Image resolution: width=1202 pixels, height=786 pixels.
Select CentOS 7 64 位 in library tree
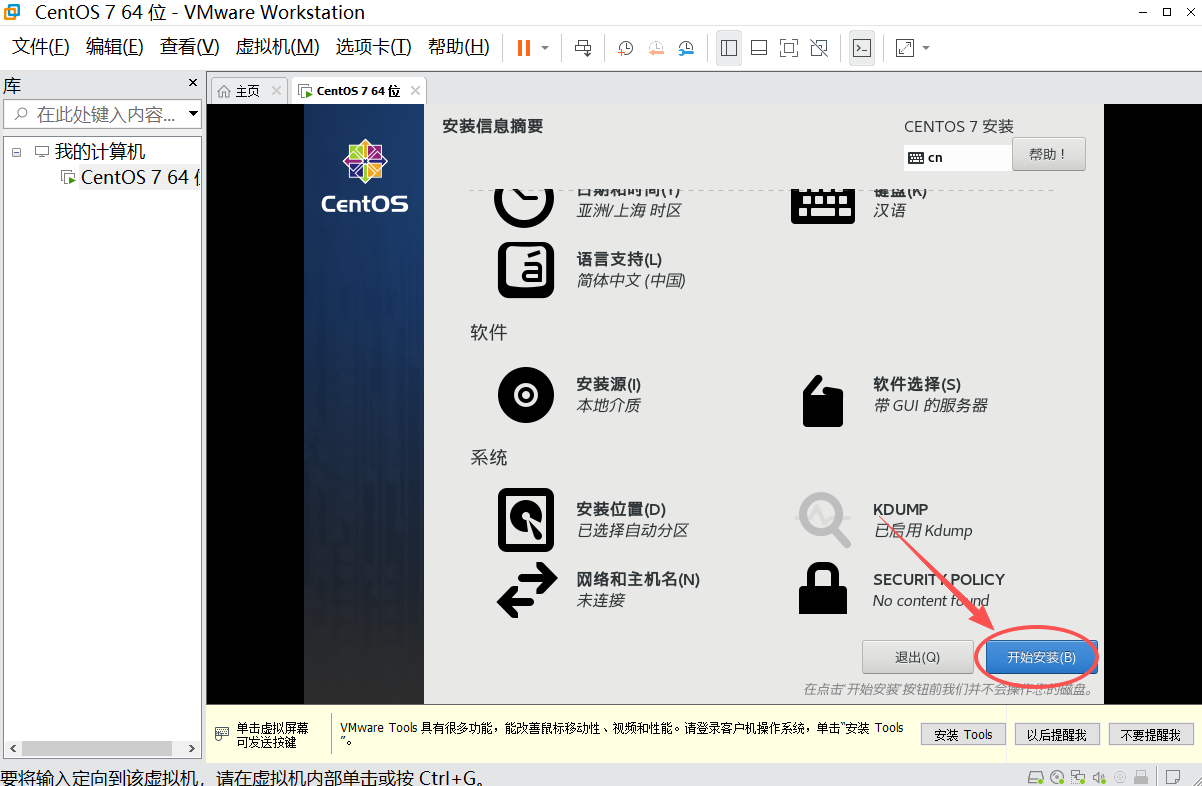click(140, 177)
